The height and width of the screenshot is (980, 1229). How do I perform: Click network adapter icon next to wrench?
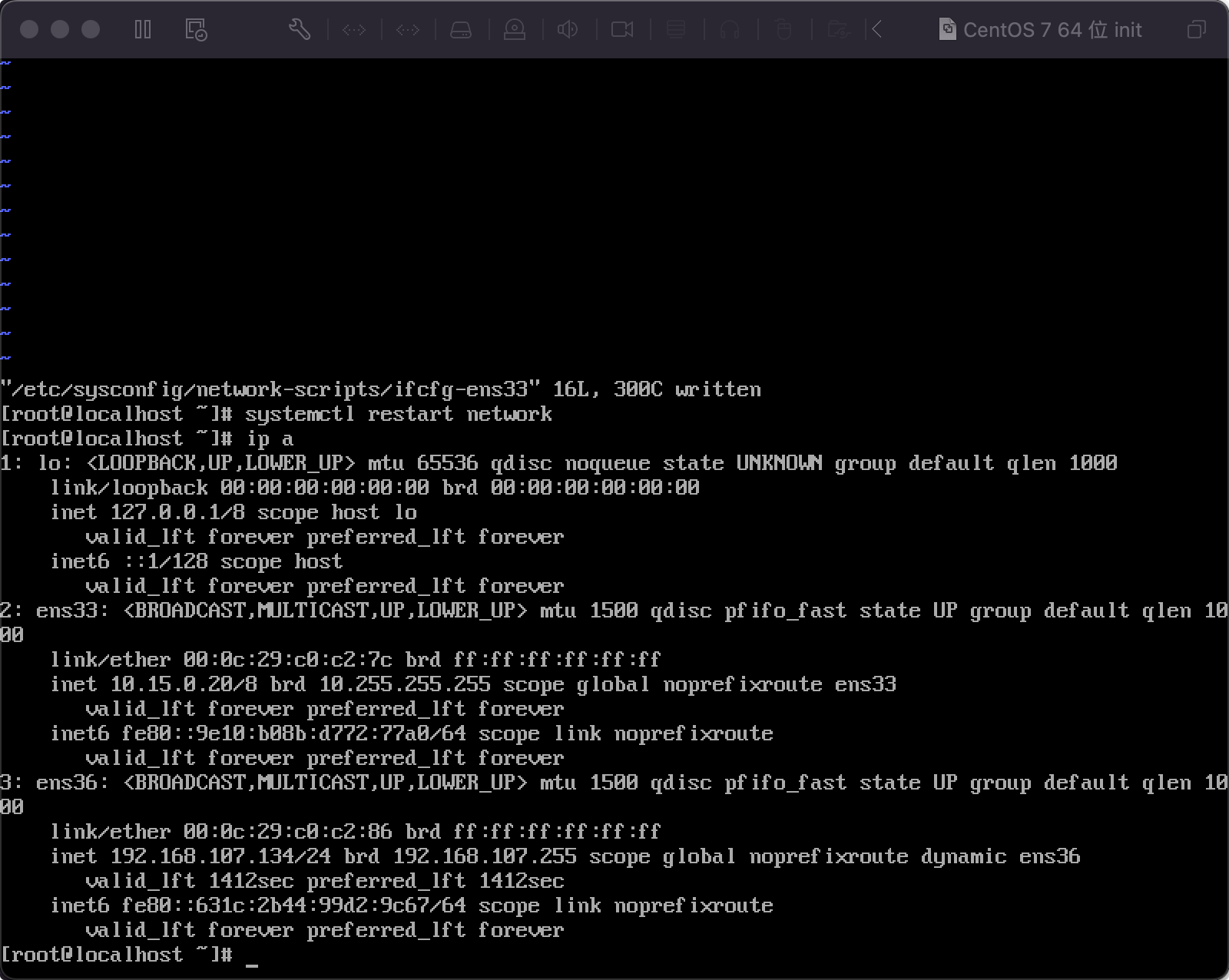coord(354,30)
